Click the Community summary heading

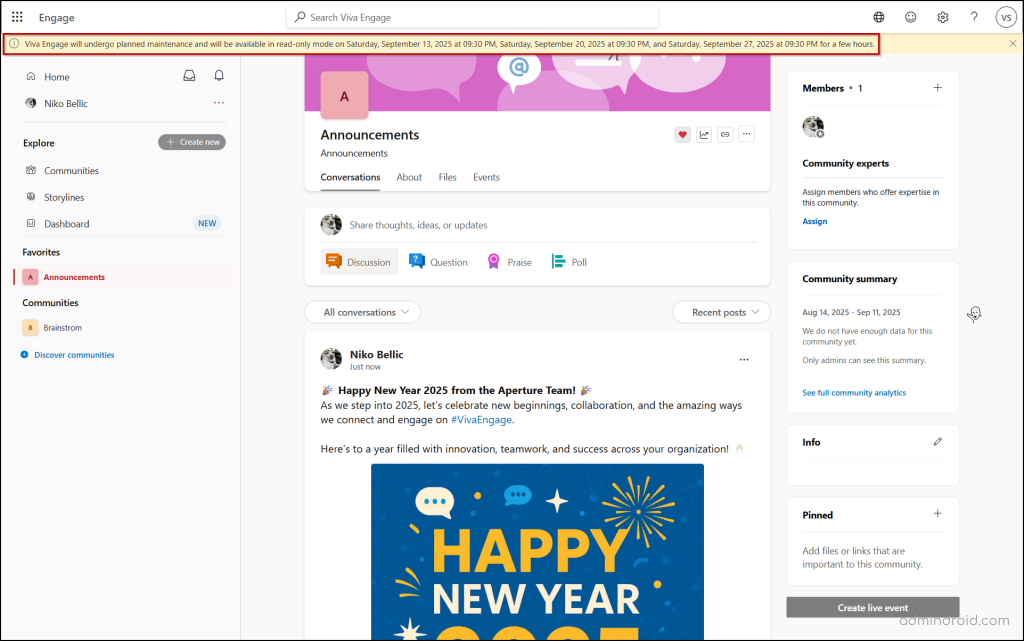pos(850,279)
